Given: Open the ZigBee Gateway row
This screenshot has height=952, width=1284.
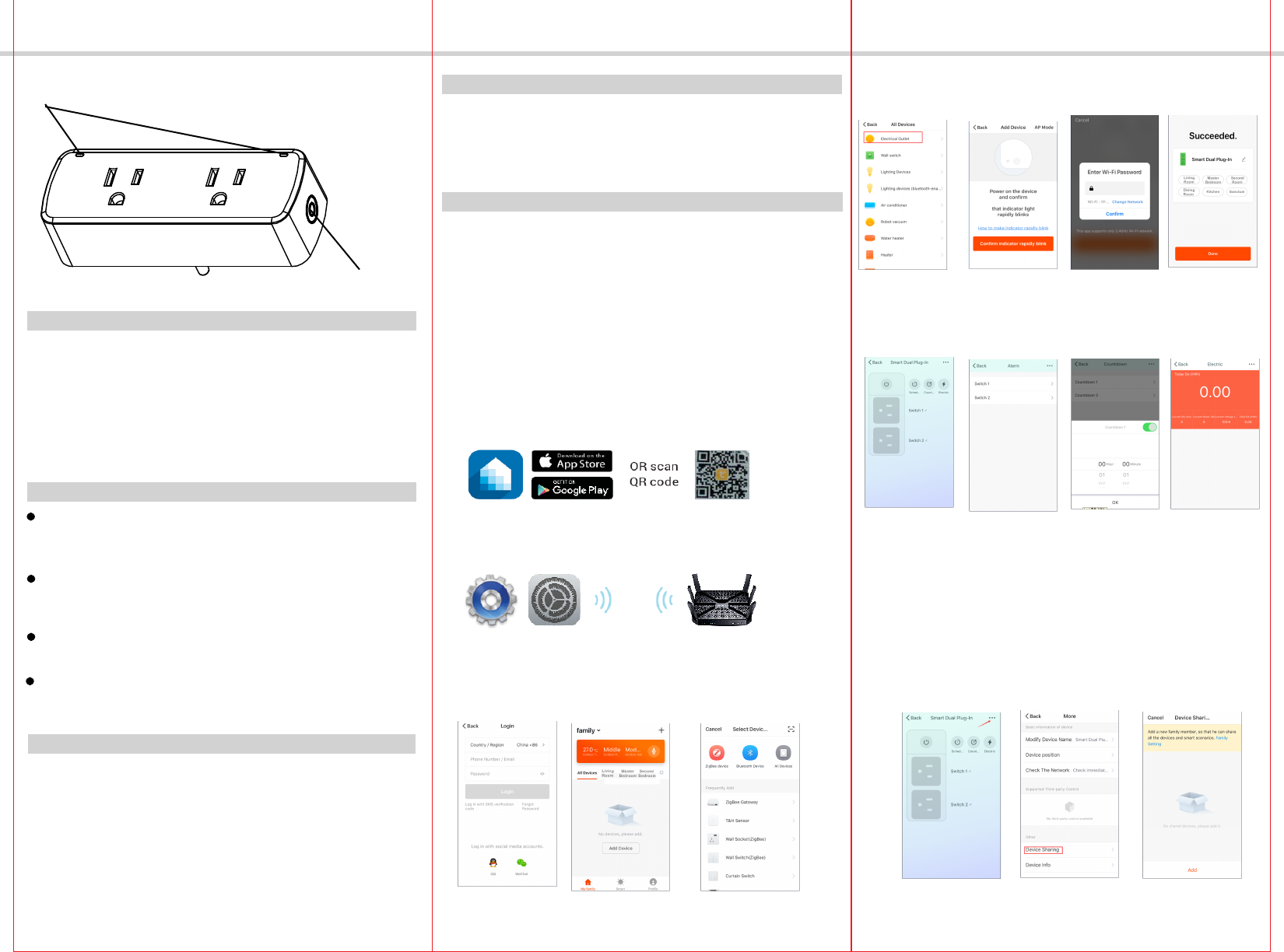Looking at the screenshot, I should 750,802.
